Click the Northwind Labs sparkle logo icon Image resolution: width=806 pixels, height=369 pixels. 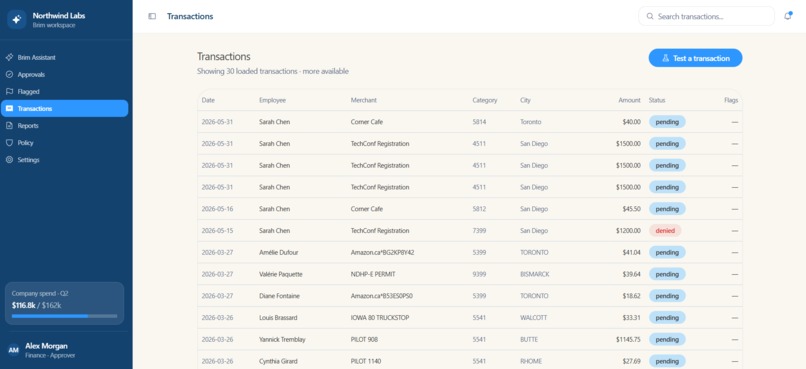pyautogui.click(x=16, y=20)
